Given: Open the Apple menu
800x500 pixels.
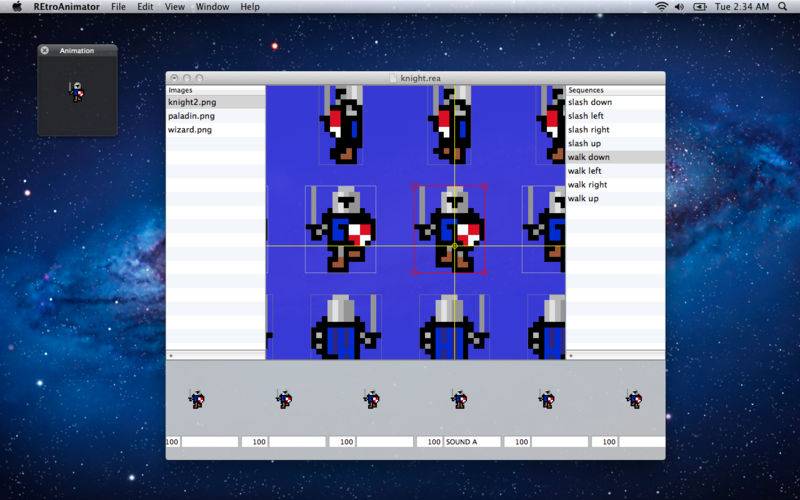Looking at the screenshot, I should pyautogui.click(x=16, y=7).
